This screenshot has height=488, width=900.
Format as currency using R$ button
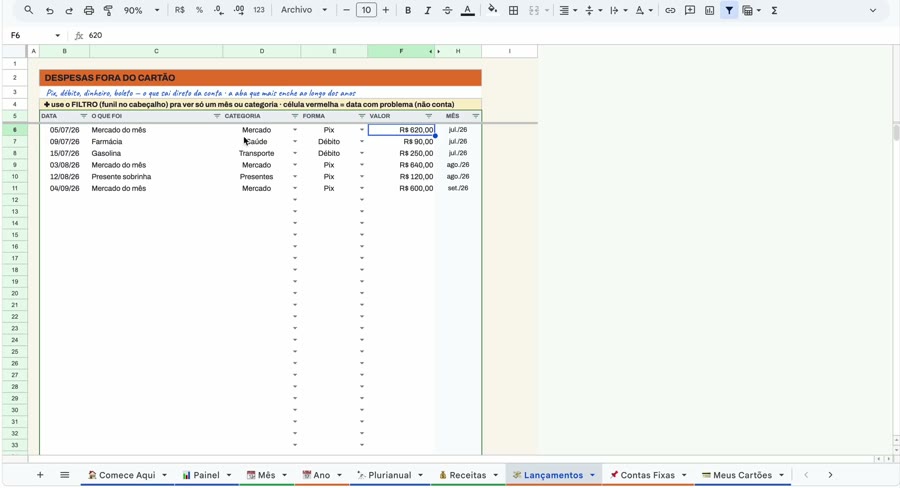pyautogui.click(x=180, y=10)
